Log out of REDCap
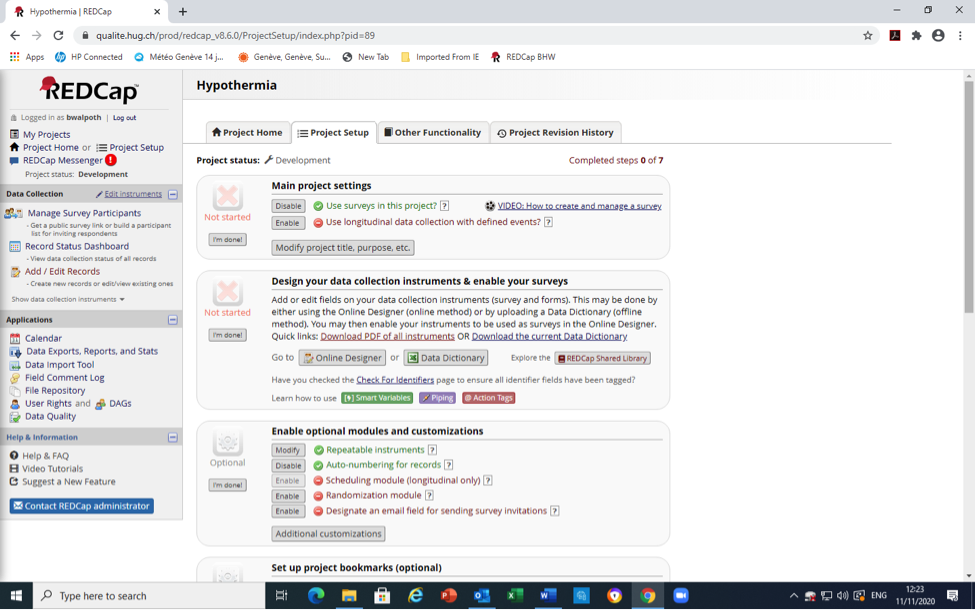 click(x=124, y=118)
